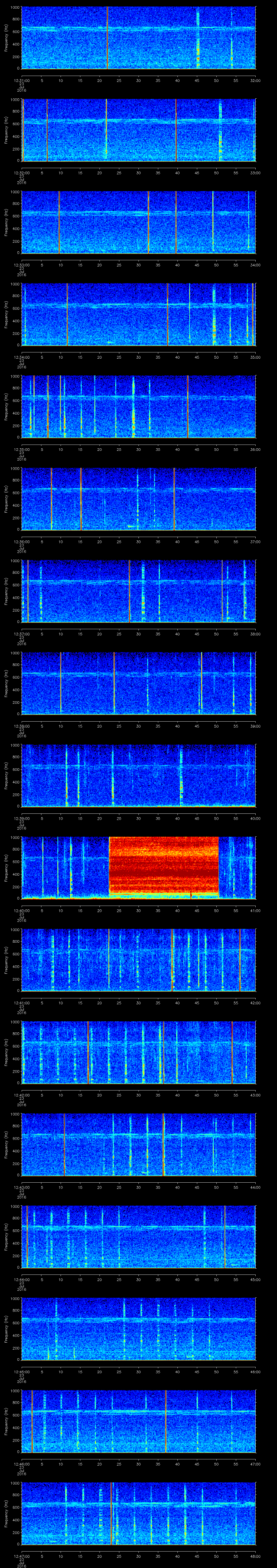Click the "39:00" end time label
277x1568 pixels.
pyautogui.click(x=255, y=726)
